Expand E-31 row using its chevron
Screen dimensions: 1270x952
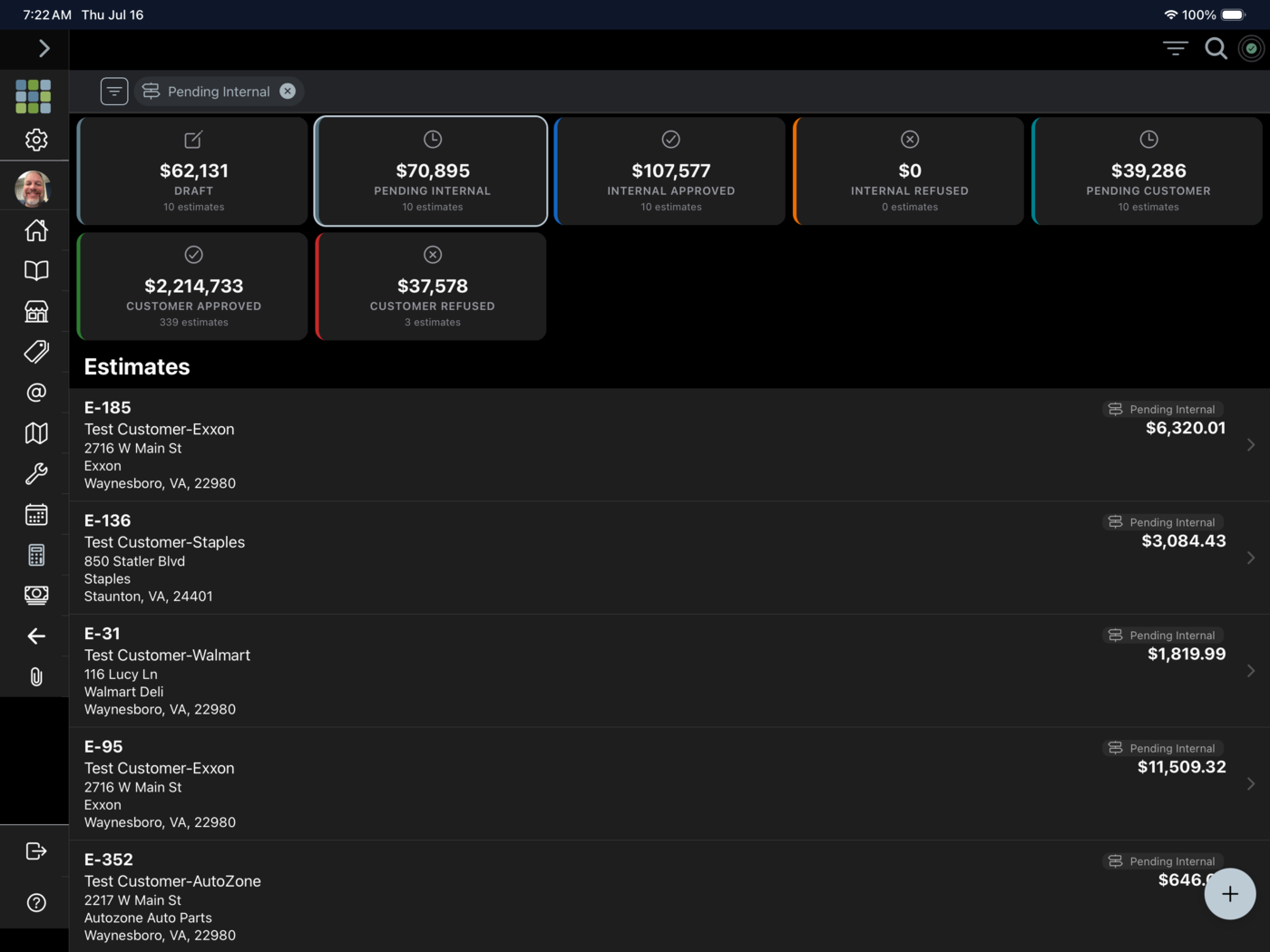click(x=1251, y=671)
